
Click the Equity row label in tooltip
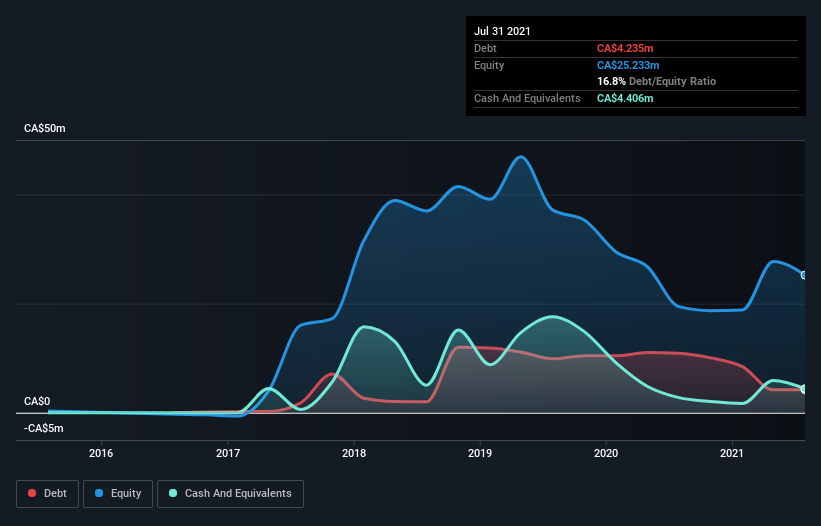pos(489,65)
